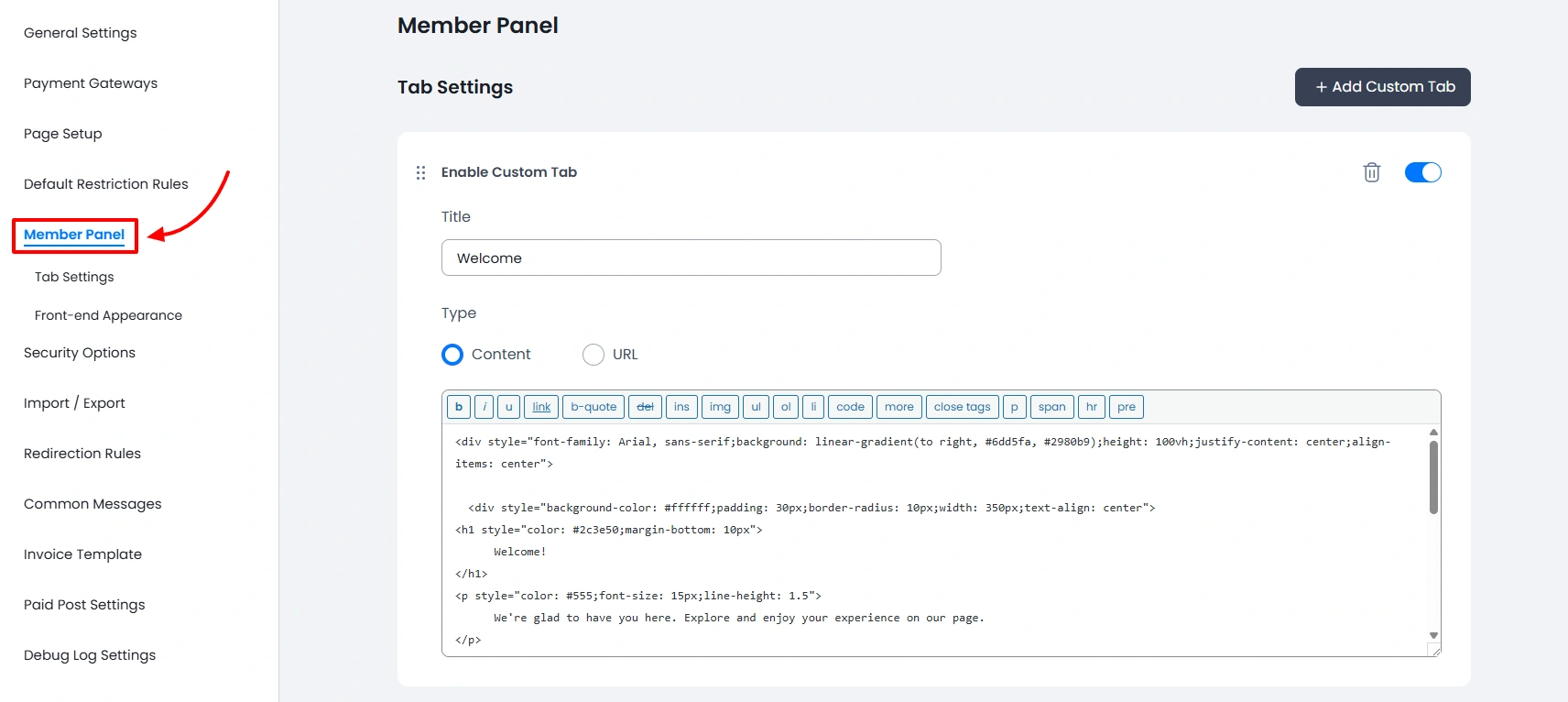Click the close tags editor button
1568x702 pixels.
coord(961,406)
